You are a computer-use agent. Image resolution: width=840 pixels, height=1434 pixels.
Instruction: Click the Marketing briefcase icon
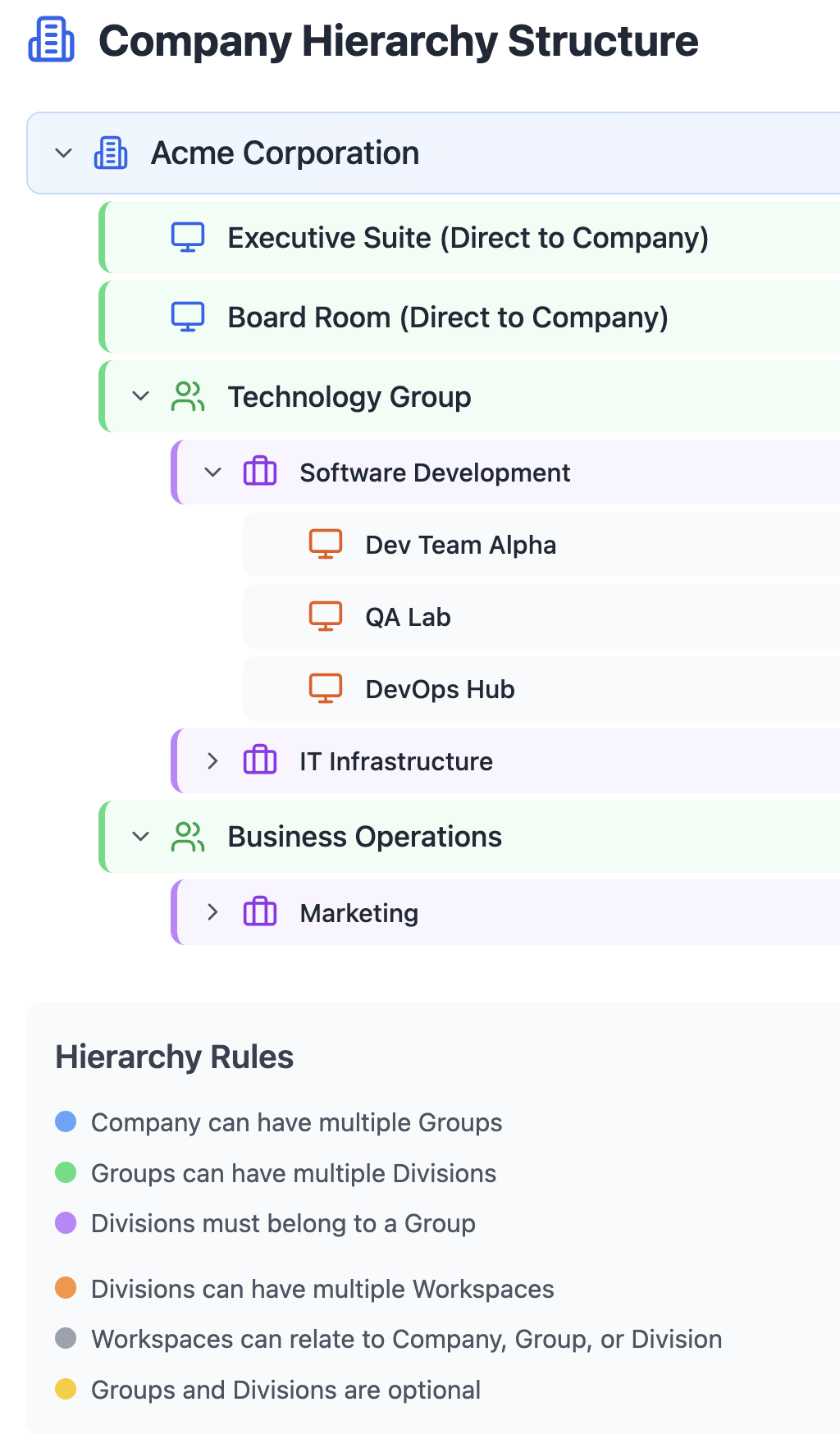tap(260, 912)
